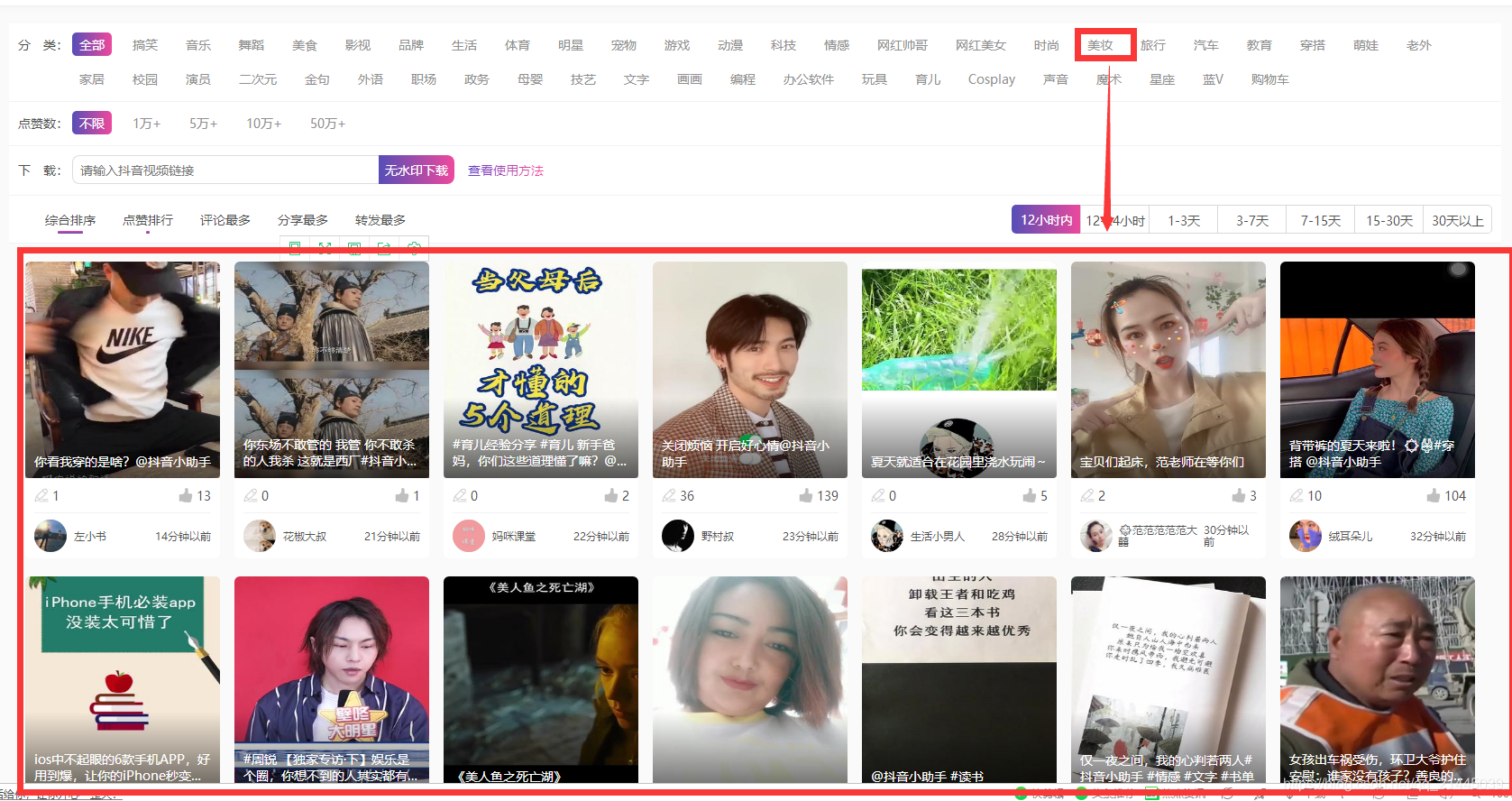The image size is (1512, 801).
Task: Click the like thumb icon showing 139
Action: [x=806, y=495]
